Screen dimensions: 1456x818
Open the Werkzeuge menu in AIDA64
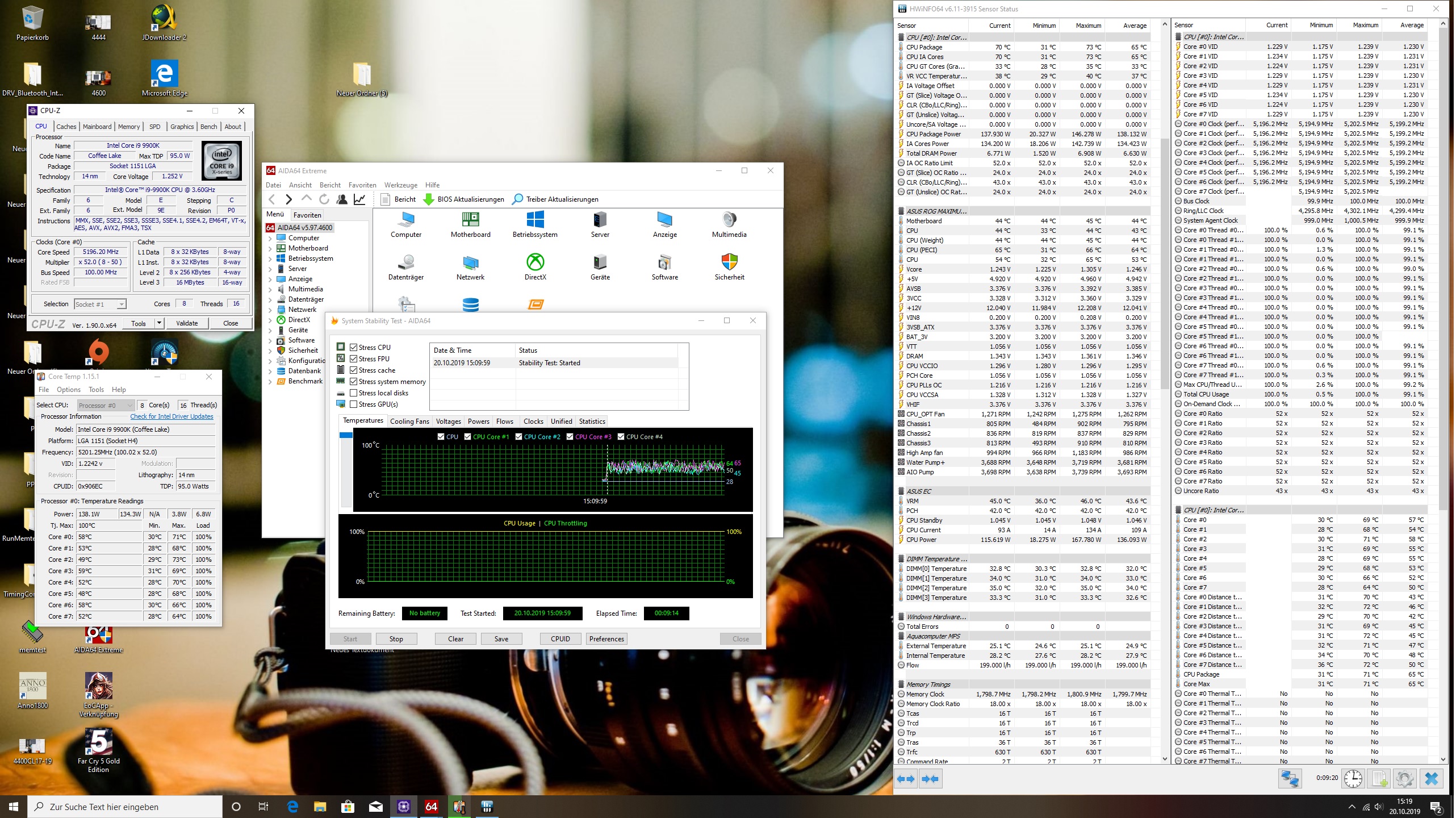[x=400, y=185]
